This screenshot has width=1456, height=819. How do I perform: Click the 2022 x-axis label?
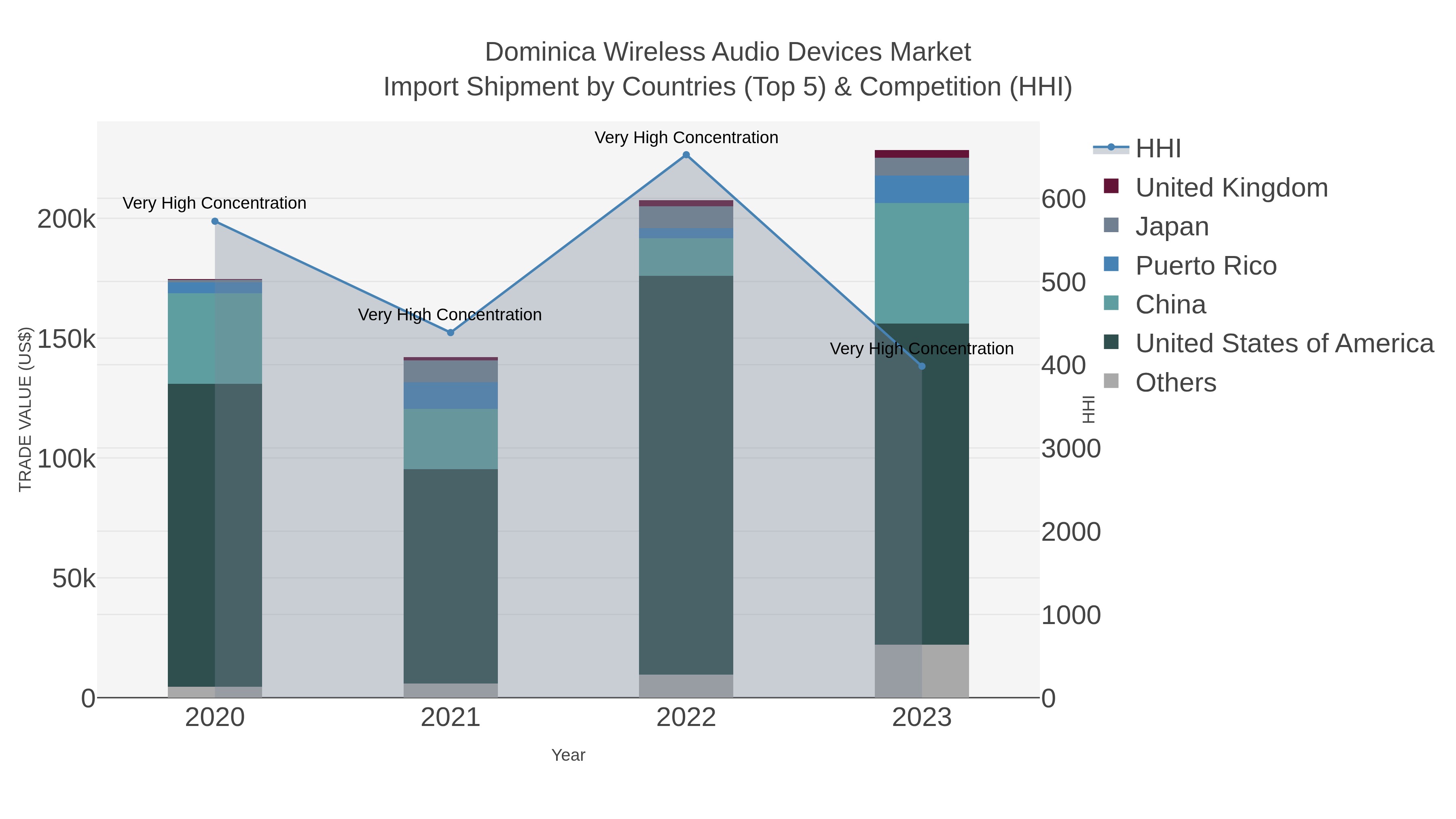[x=686, y=718]
